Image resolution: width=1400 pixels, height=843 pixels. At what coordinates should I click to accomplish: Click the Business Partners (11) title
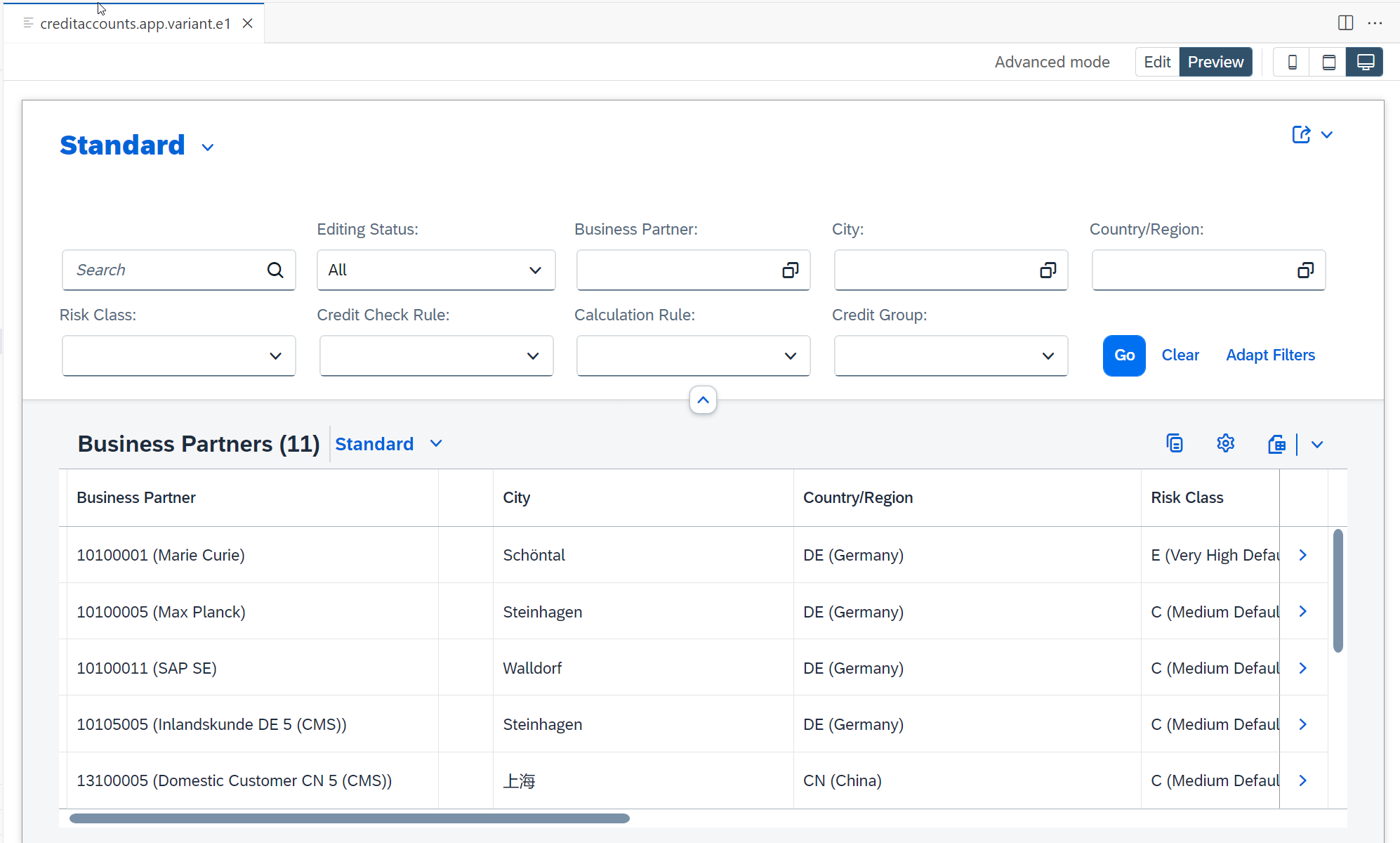[x=199, y=444]
